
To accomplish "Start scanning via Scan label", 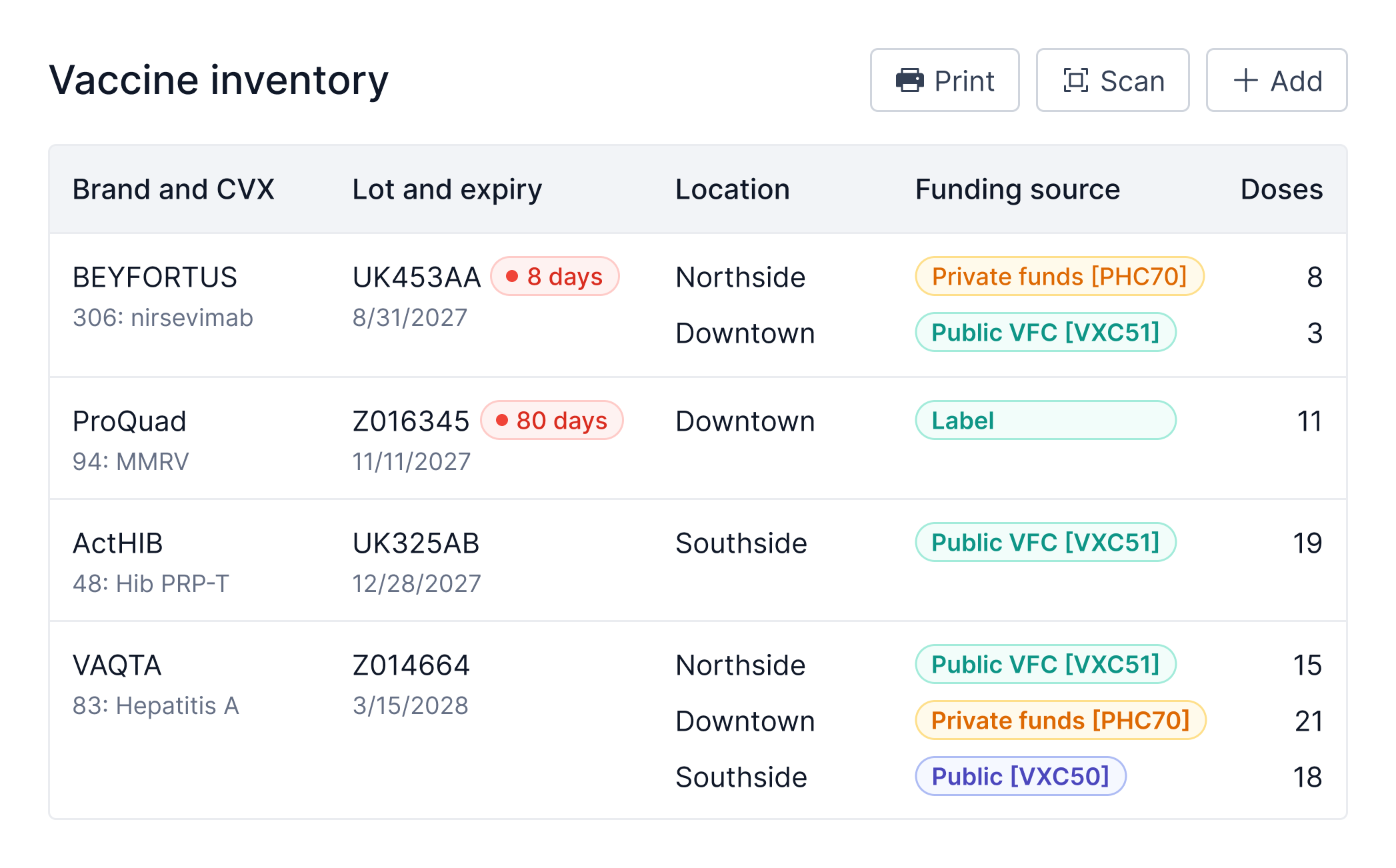I will click(x=1132, y=81).
